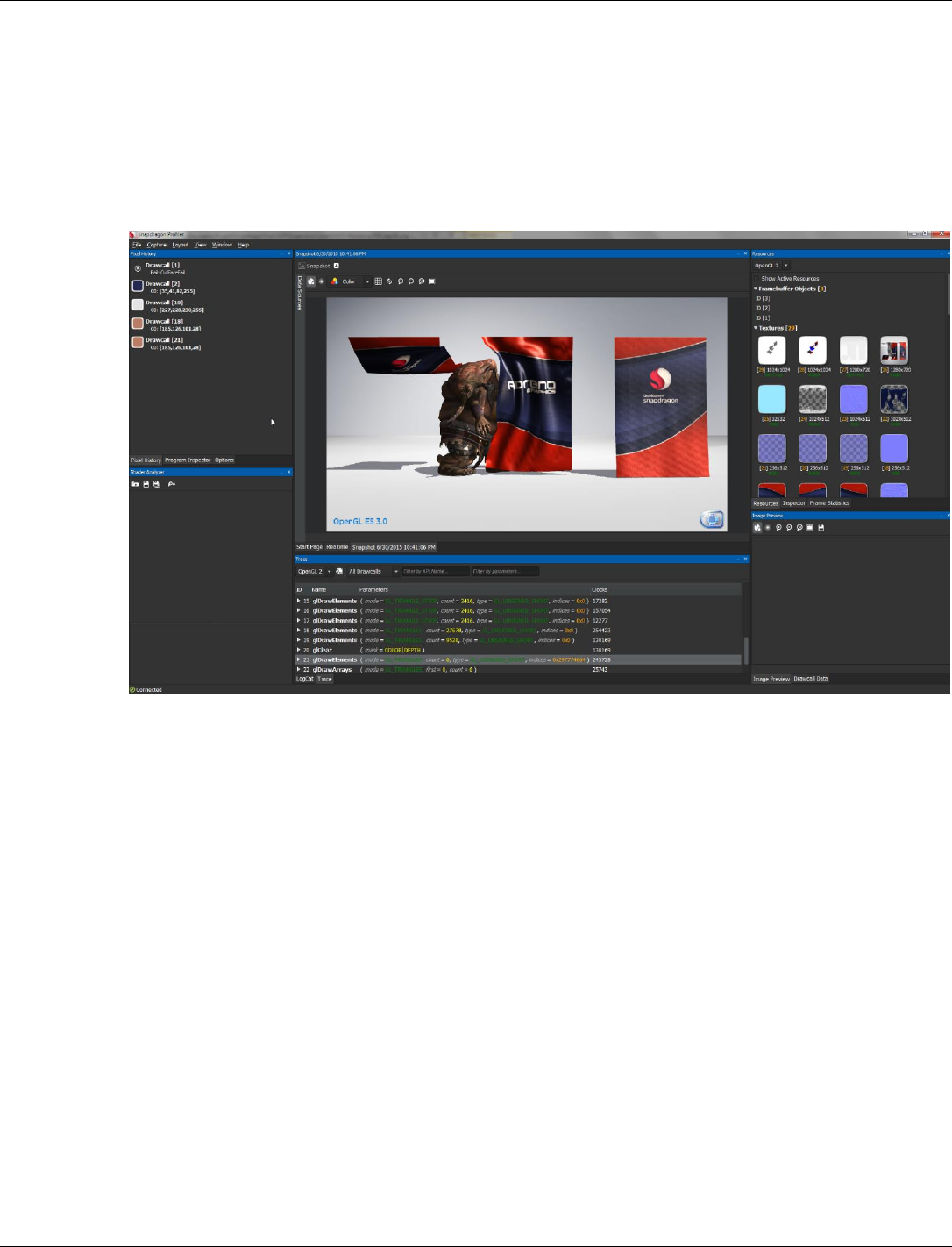Switch to the Frame Statistics tab
952x1247 pixels.
click(x=829, y=503)
